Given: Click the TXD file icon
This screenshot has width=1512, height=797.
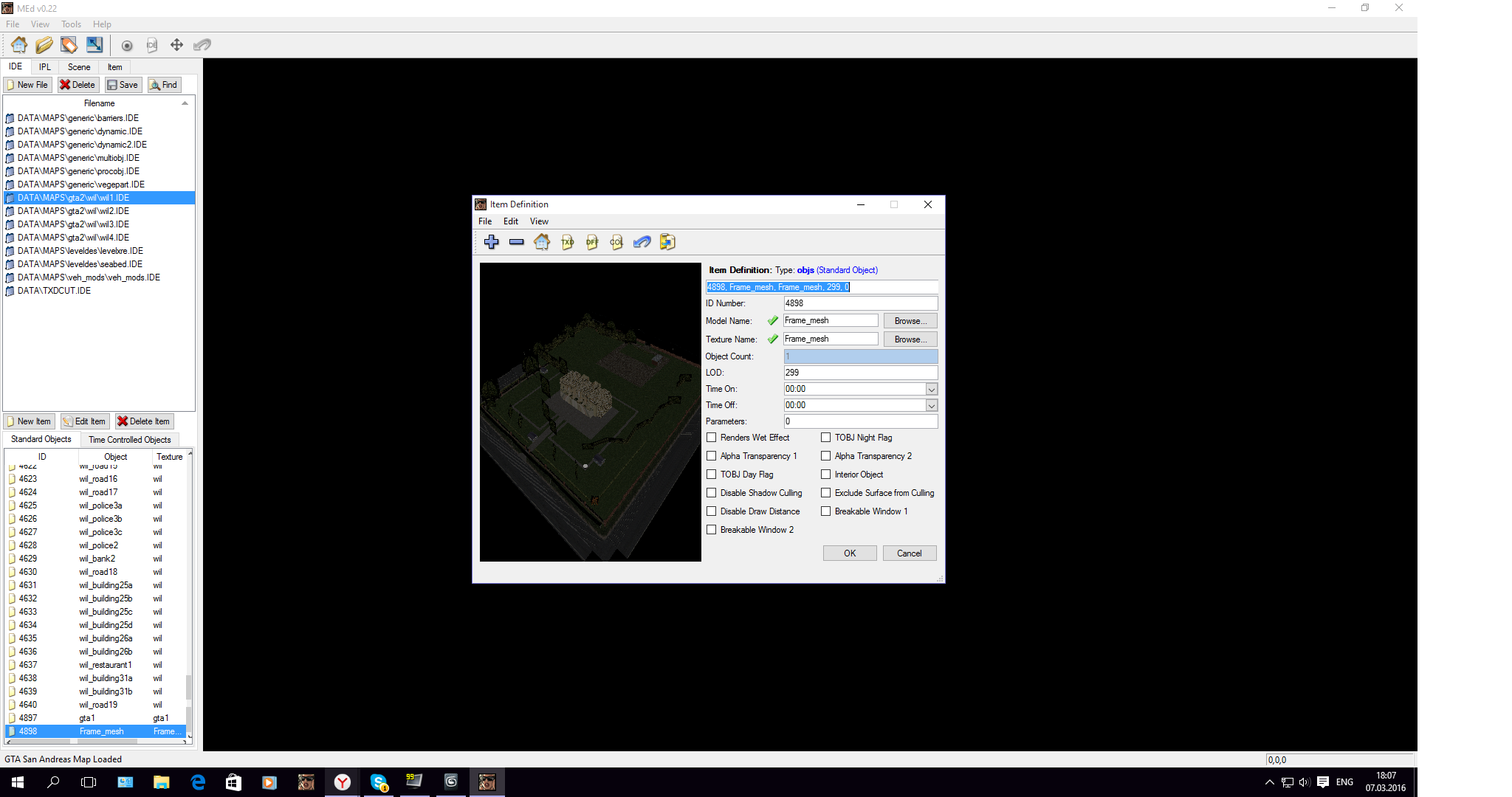Looking at the screenshot, I should [x=567, y=242].
